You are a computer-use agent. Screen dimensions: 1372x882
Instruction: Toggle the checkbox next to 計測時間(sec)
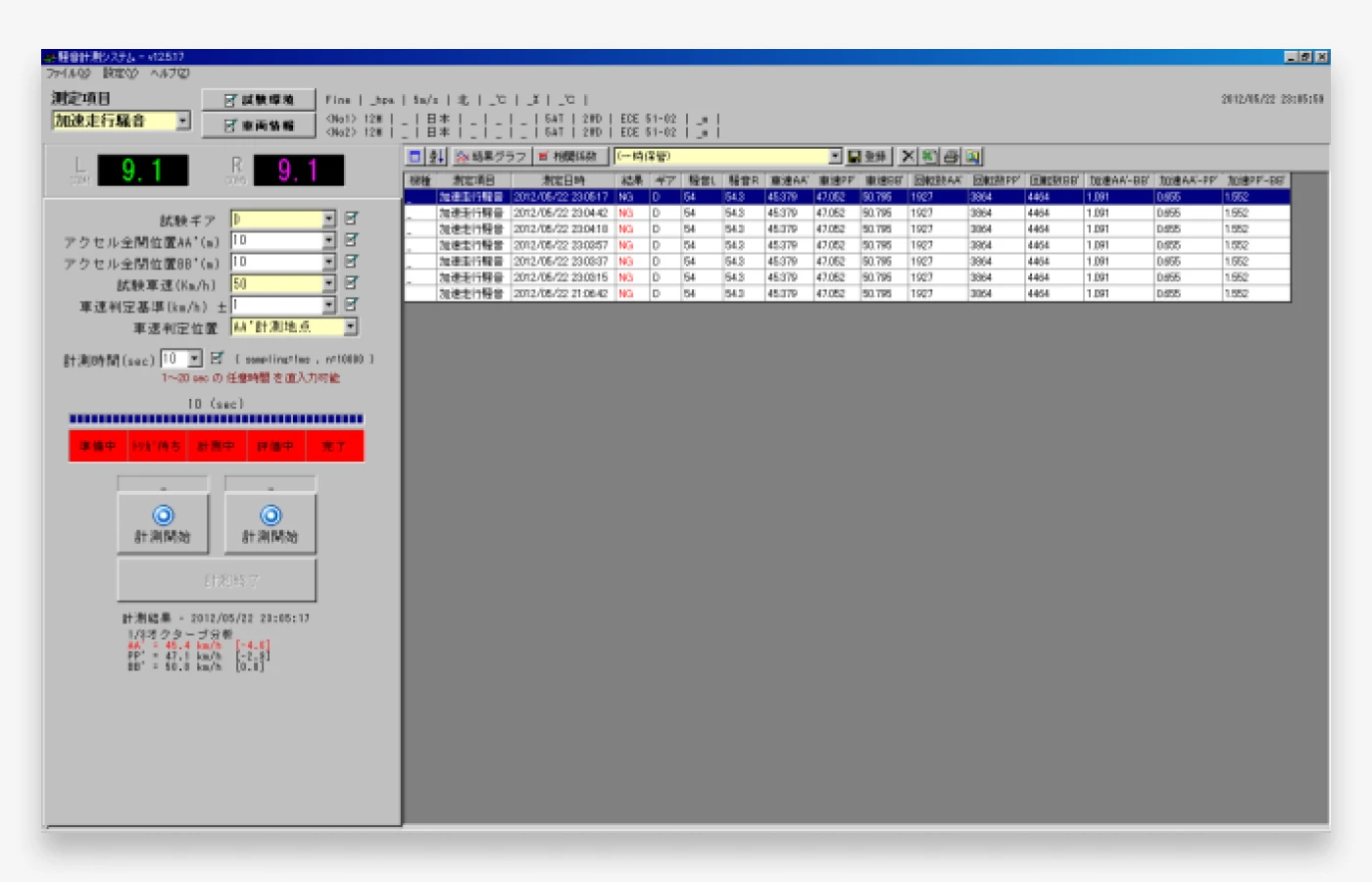pyautogui.click(x=218, y=359)
